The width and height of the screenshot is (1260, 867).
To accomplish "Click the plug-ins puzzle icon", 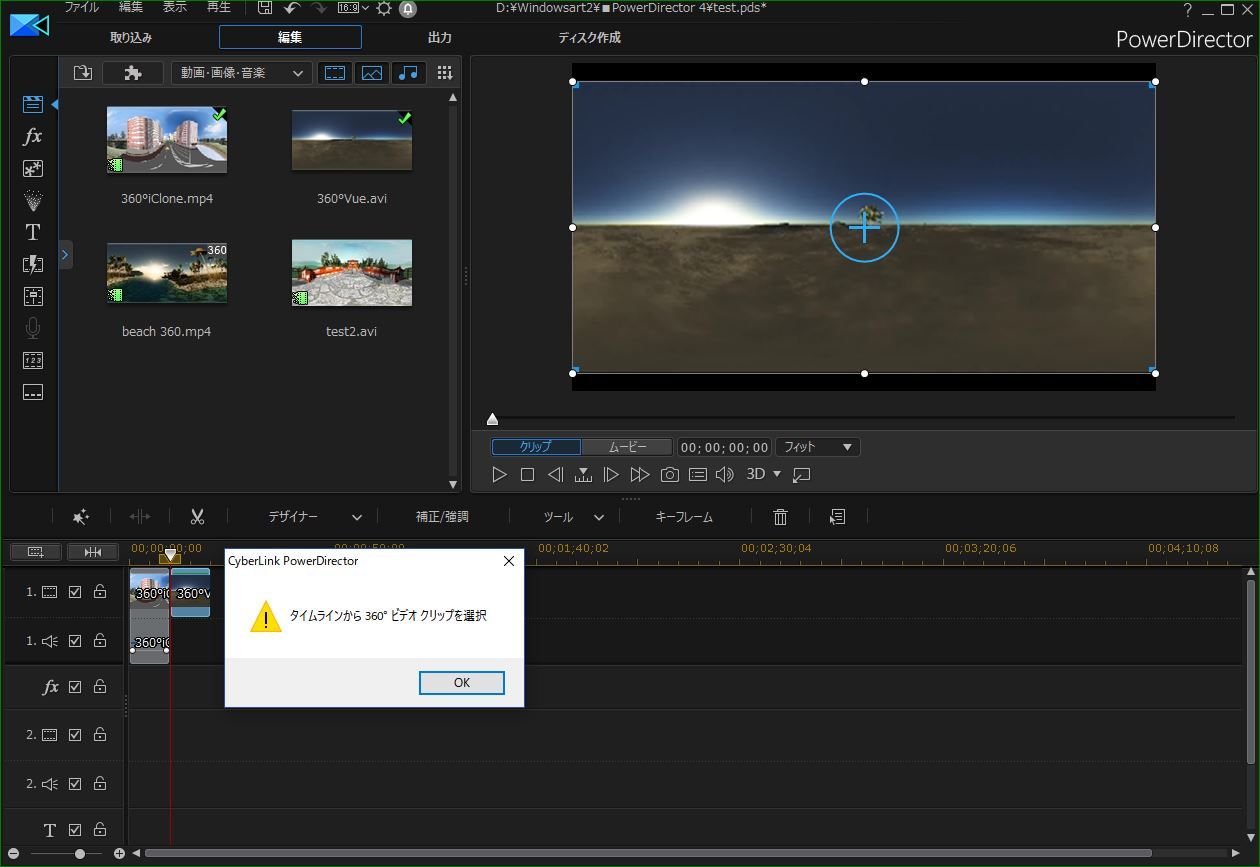I will tap(133, 73).
